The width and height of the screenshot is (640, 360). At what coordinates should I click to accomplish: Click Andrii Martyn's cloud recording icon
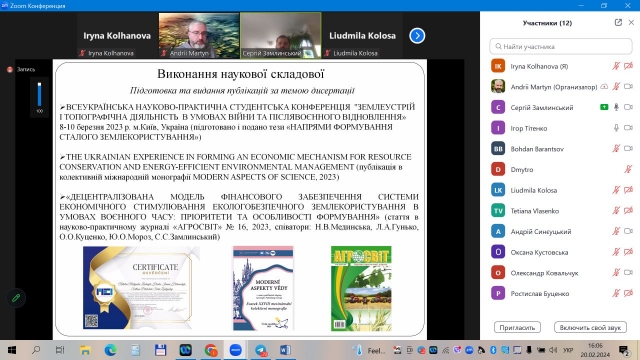604,87
